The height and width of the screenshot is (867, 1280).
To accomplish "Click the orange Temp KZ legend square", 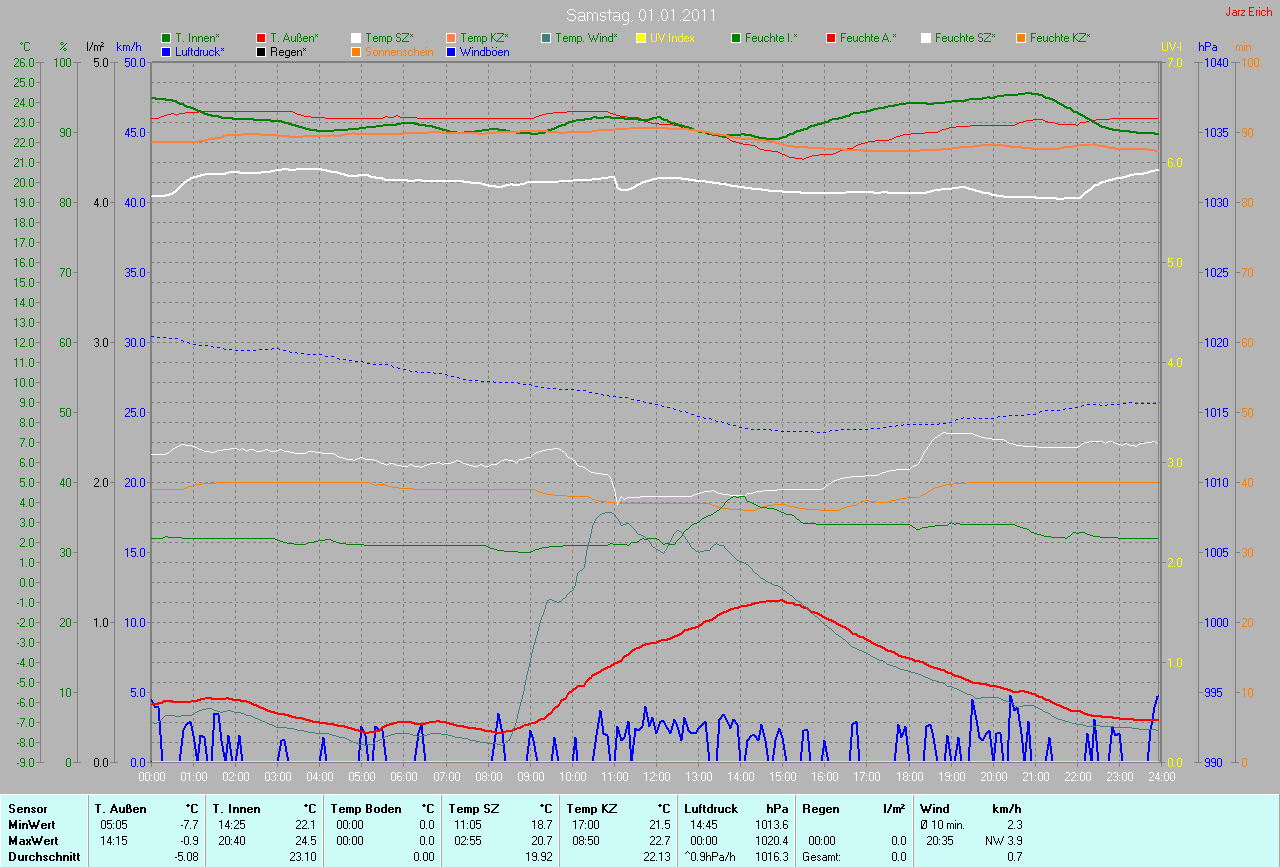I will pos(451,38).
